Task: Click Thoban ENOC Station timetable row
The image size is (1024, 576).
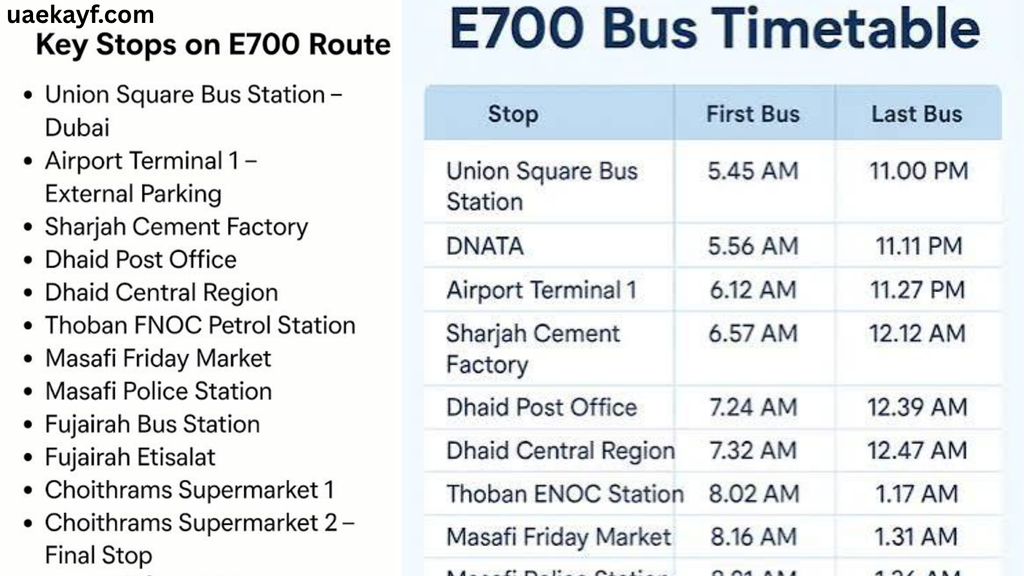Action: 712,494
